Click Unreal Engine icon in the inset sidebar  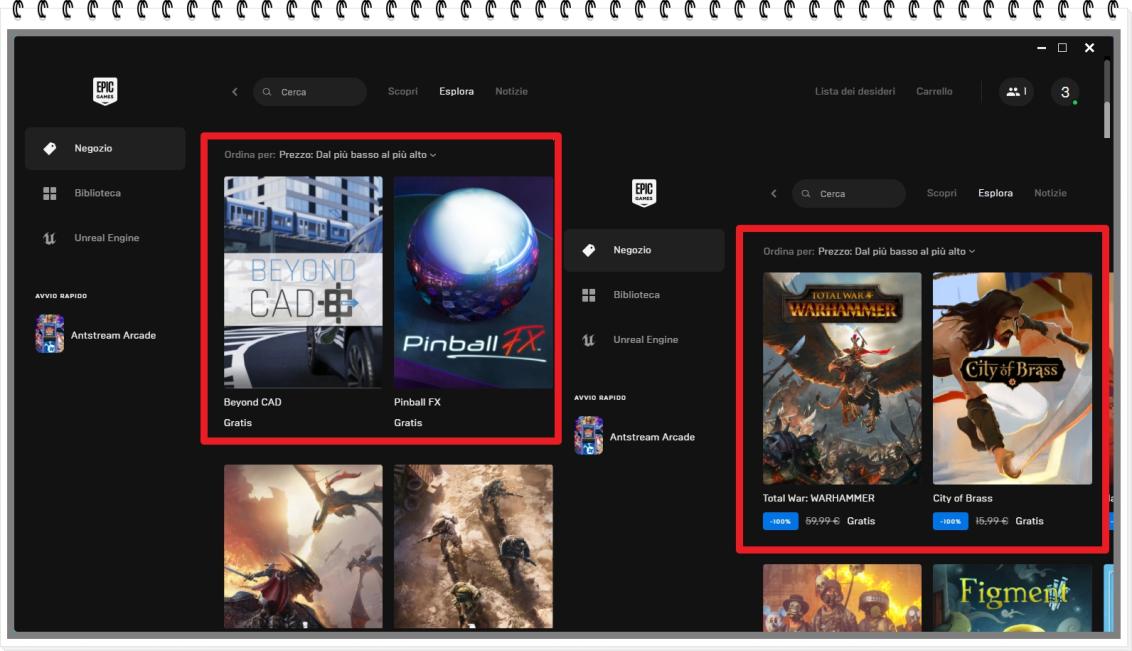pos(588,340)
